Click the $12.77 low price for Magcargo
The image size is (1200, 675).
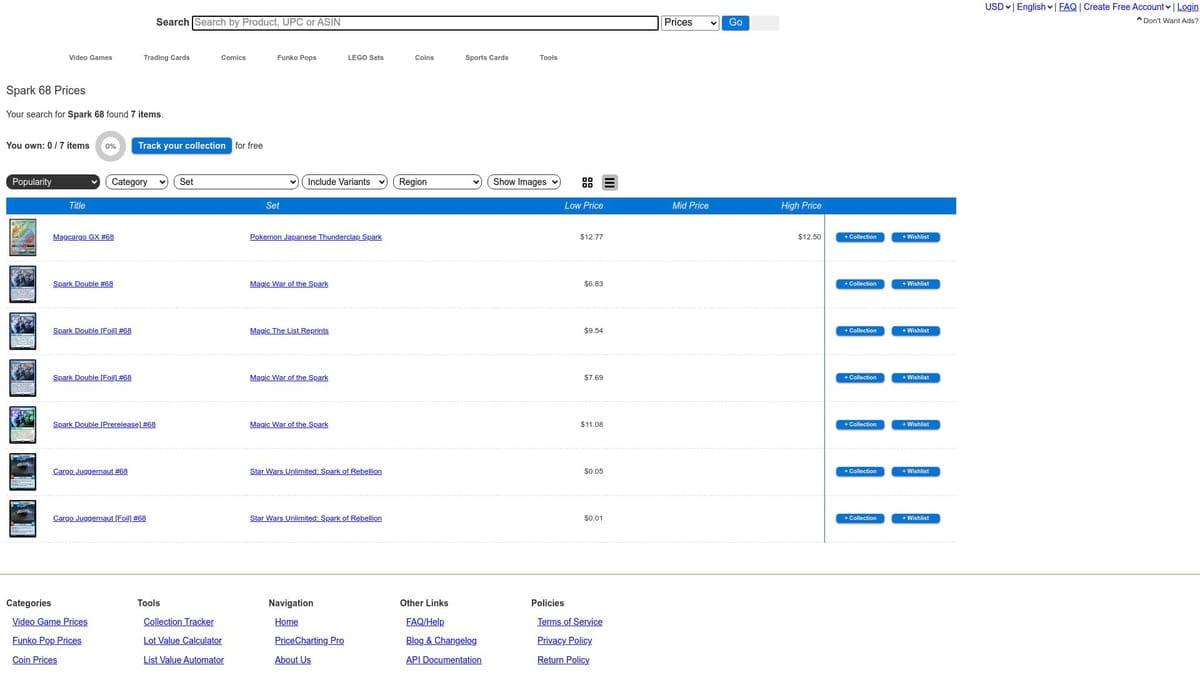pos(592,237)
